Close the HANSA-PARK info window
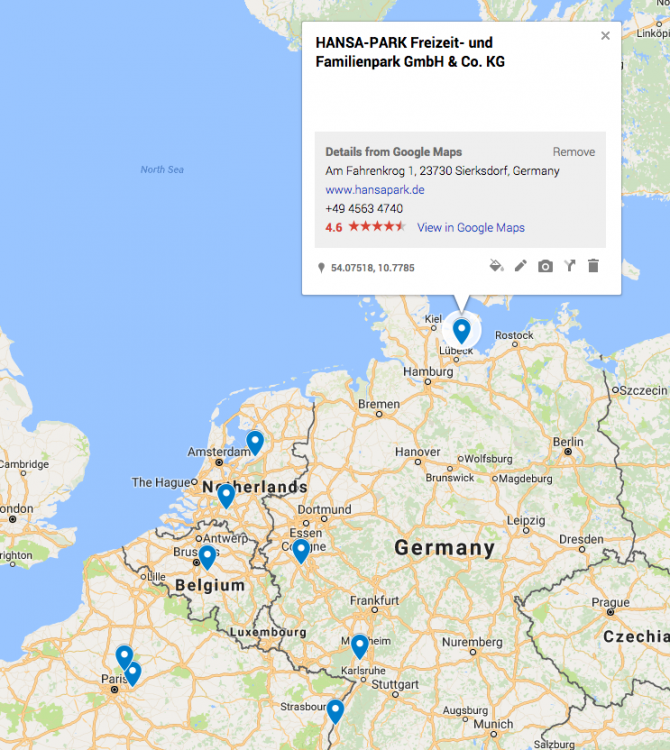670x750 pixels. [605, 36]
